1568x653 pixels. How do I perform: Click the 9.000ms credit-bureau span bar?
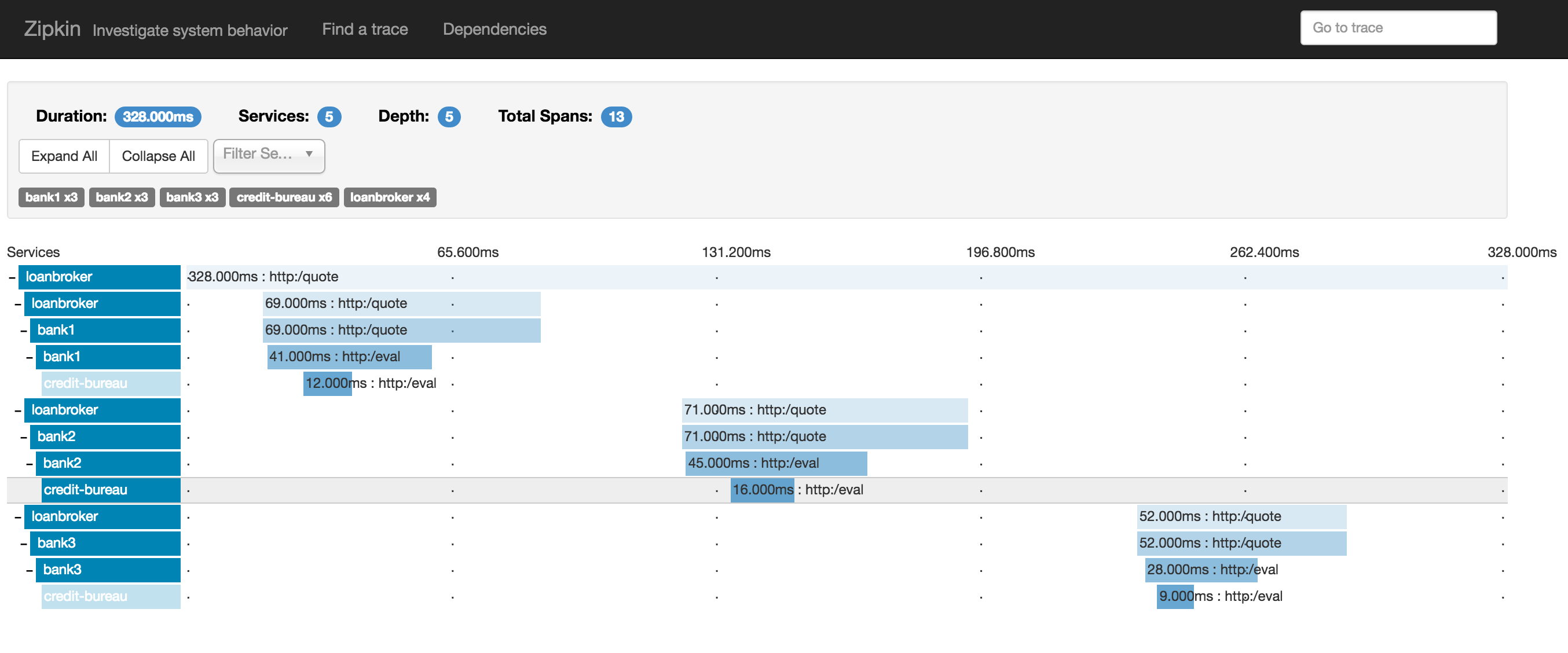point(1174,596)
